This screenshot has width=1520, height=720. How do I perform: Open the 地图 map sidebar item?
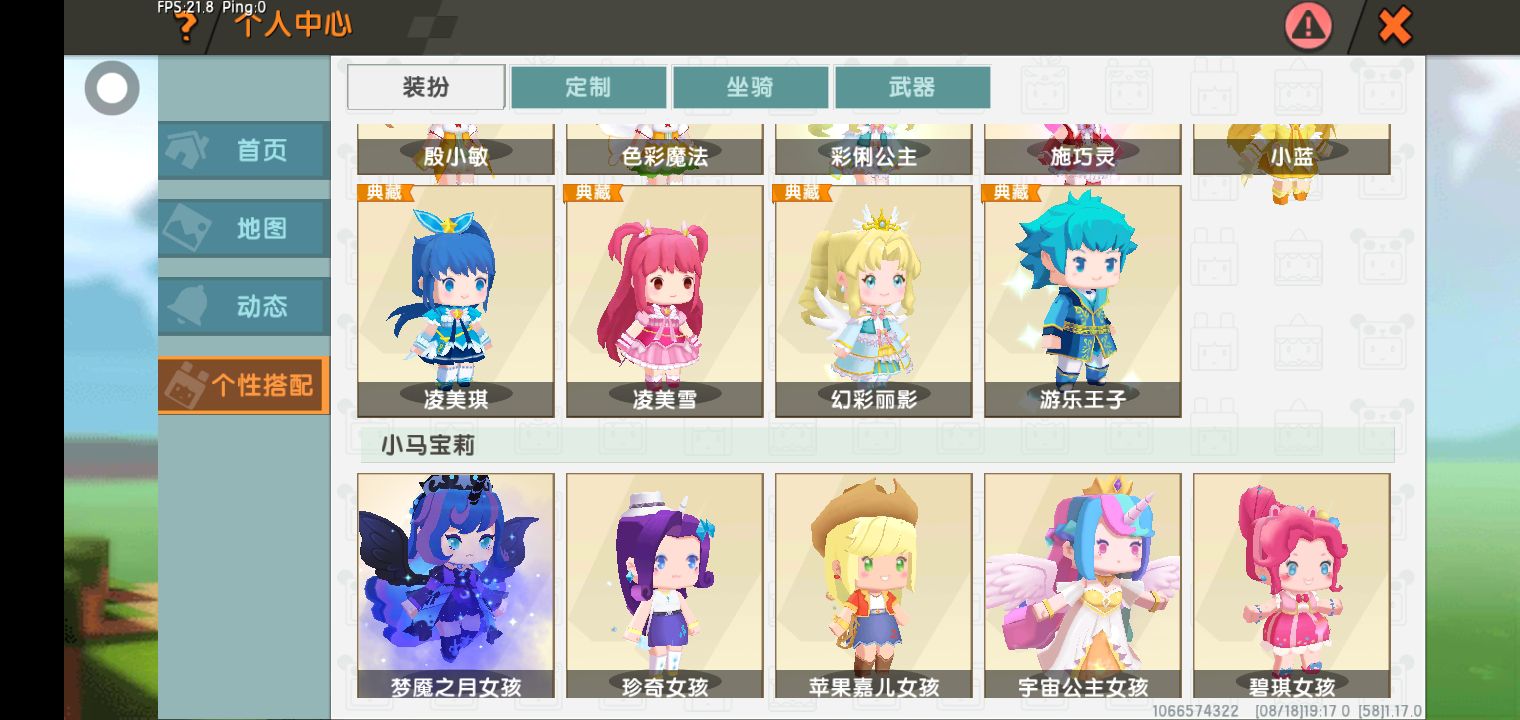[244, 229]
